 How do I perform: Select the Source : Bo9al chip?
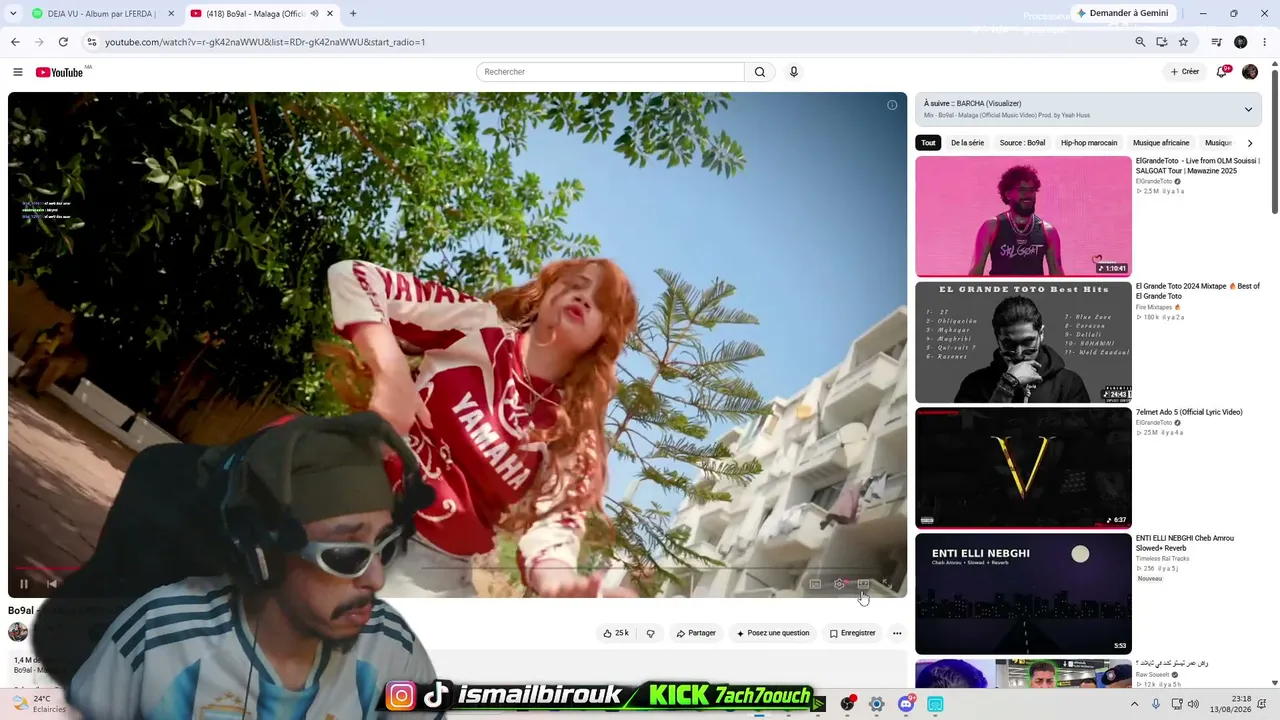[1022, 143]
